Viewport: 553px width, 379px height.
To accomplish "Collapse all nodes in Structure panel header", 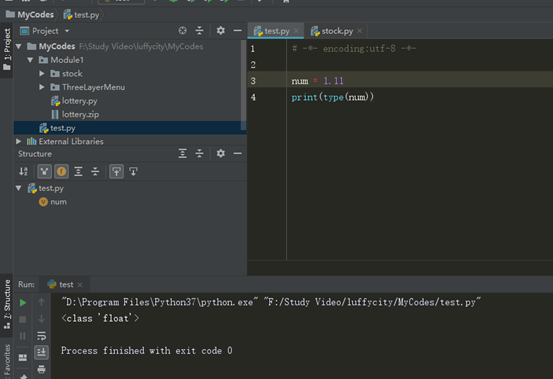I will point(199,153).
